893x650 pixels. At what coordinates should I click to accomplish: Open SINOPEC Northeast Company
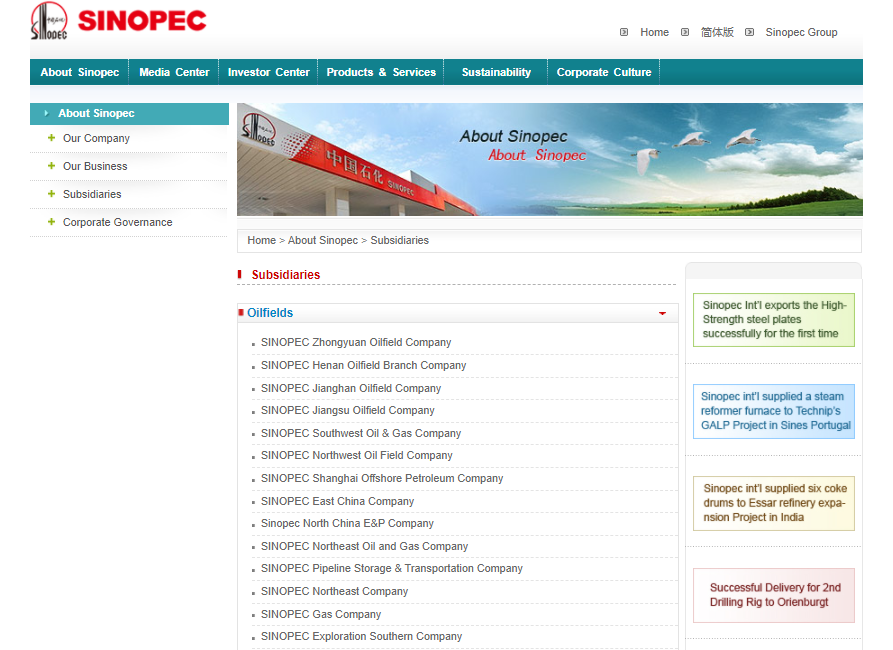pyautogui.click(x=334, y=591)
